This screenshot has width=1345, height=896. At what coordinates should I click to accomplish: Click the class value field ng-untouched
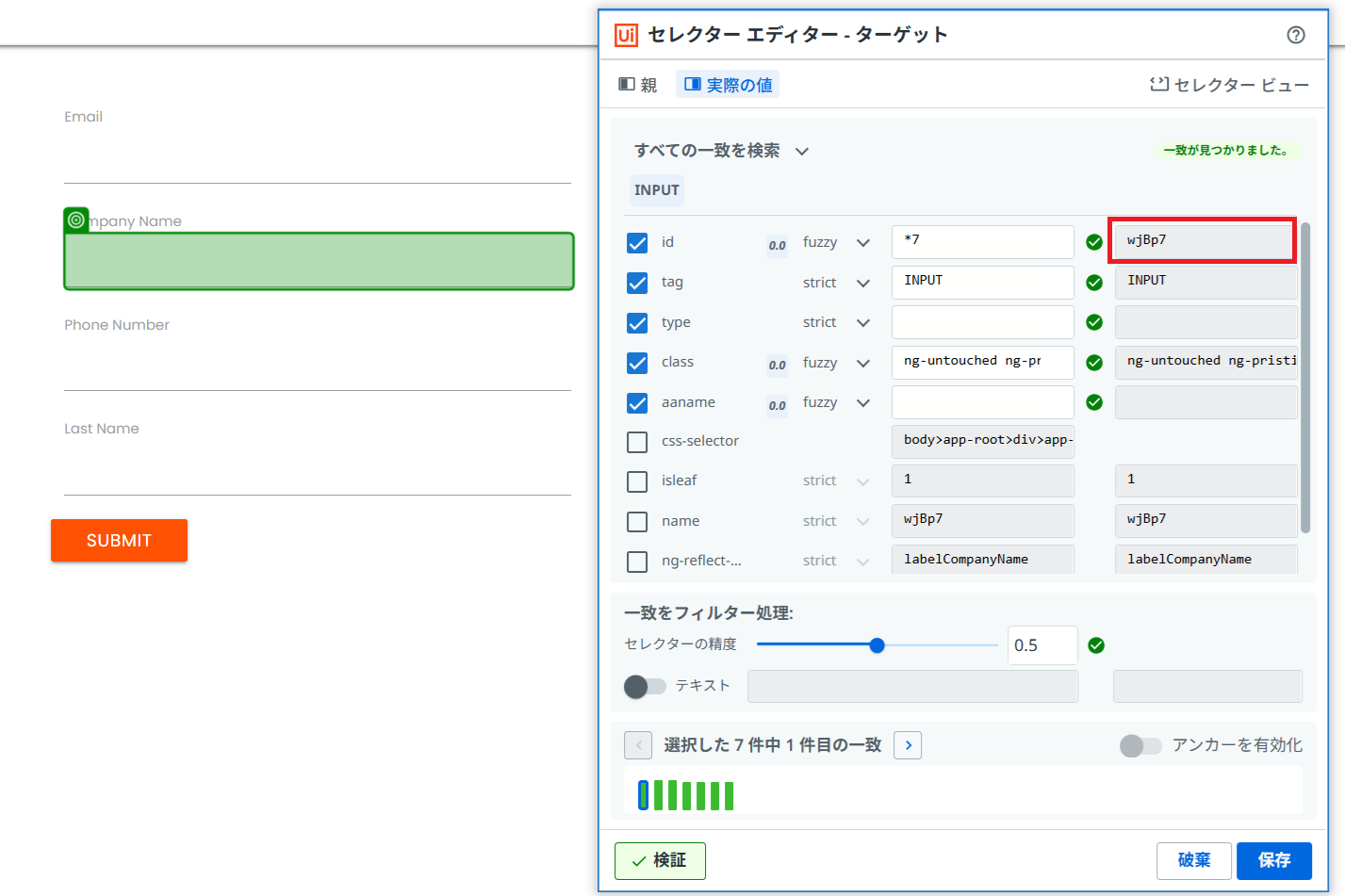point(983,363)
